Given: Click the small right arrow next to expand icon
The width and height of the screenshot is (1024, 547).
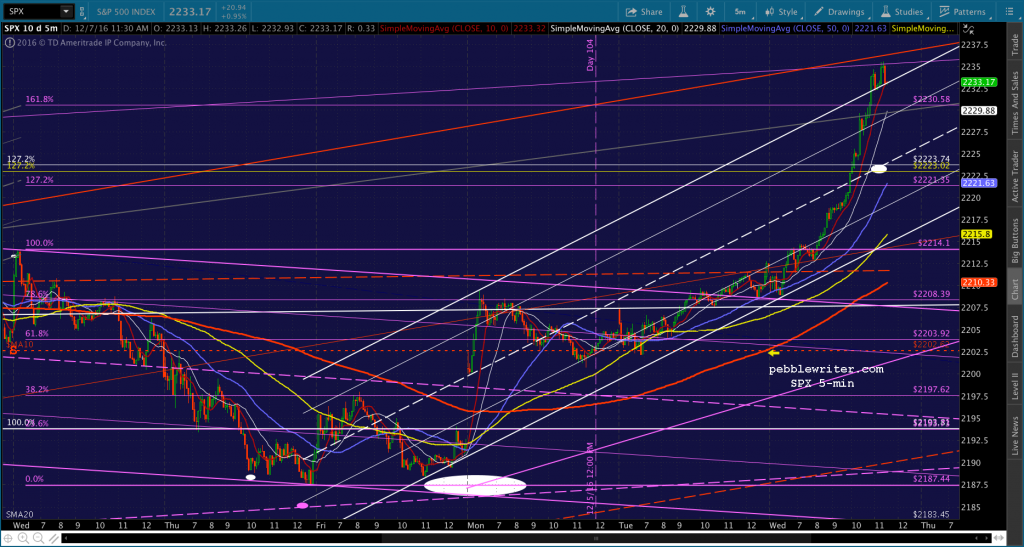Looking at the screenshot, I should (986, 538).
